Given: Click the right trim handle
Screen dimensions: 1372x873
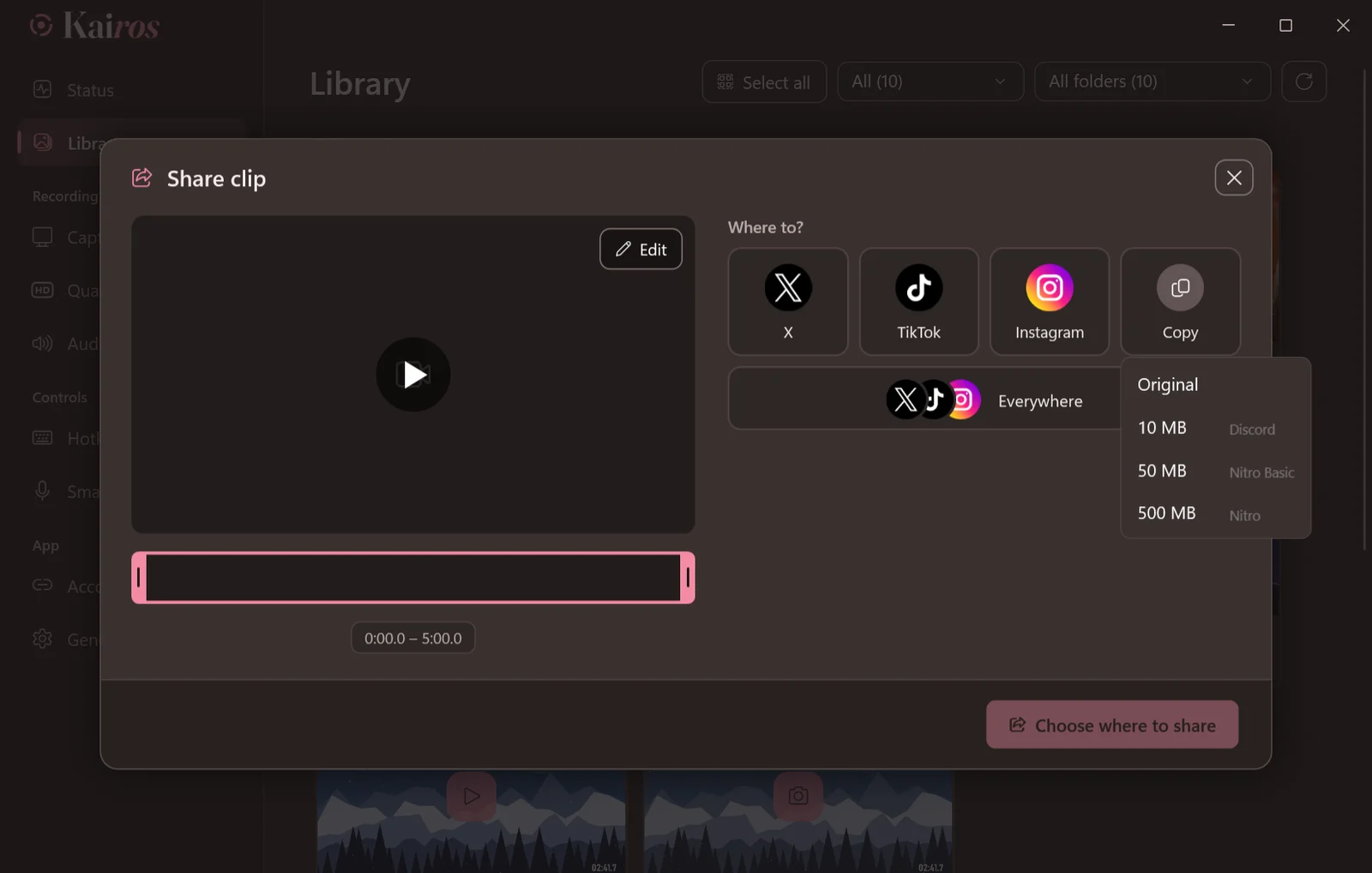Looking at the screenshot, I should tap(688, 577).
